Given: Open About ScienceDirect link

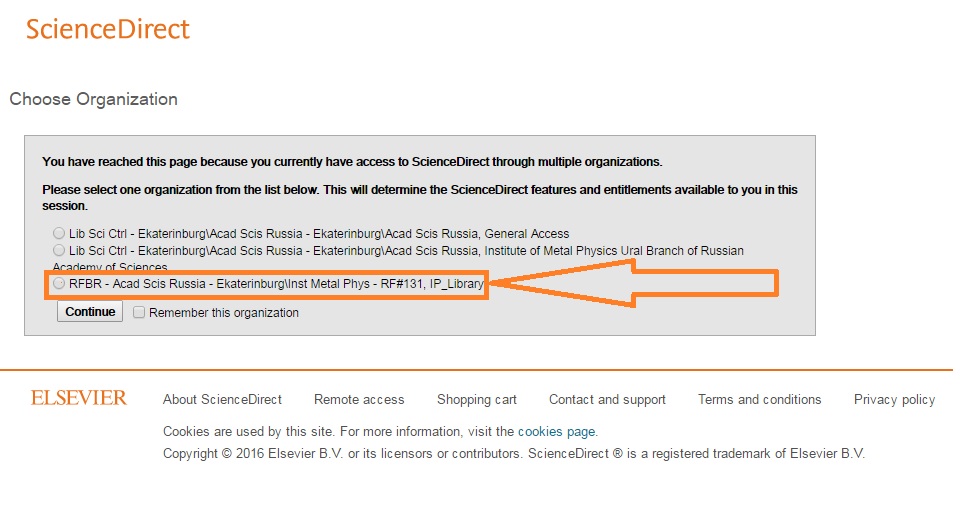Looking at the screenshot, I should pyautogui.click(x=222, y=400).
